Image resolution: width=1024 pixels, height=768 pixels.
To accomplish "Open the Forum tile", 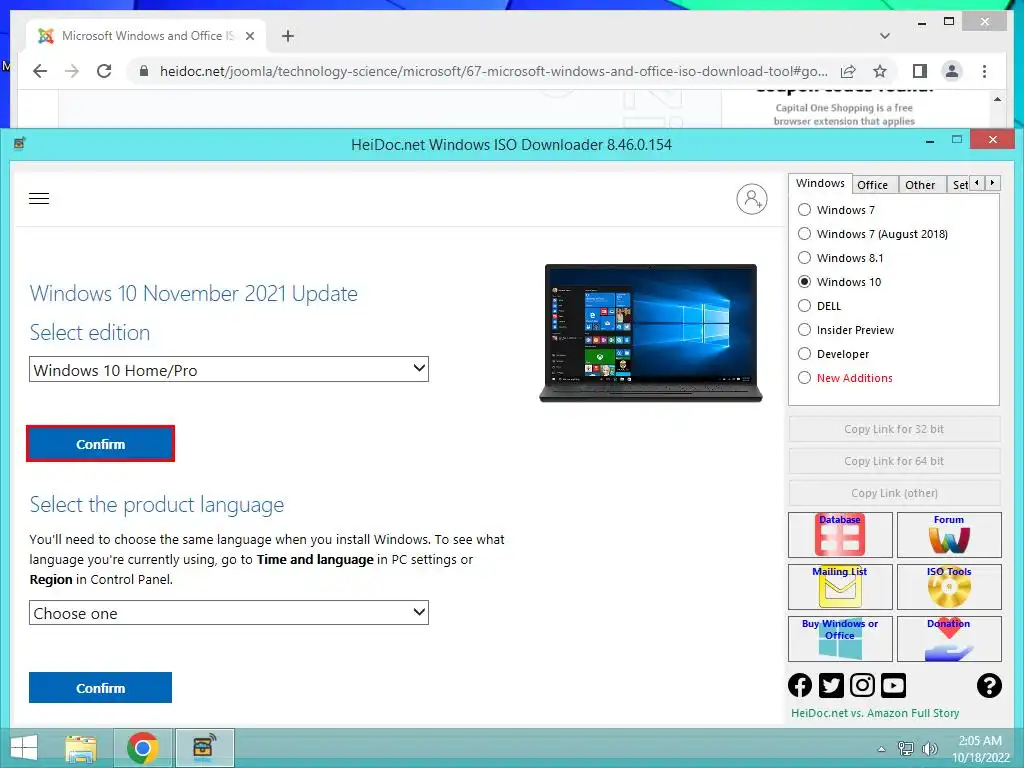I will [949, 535].
